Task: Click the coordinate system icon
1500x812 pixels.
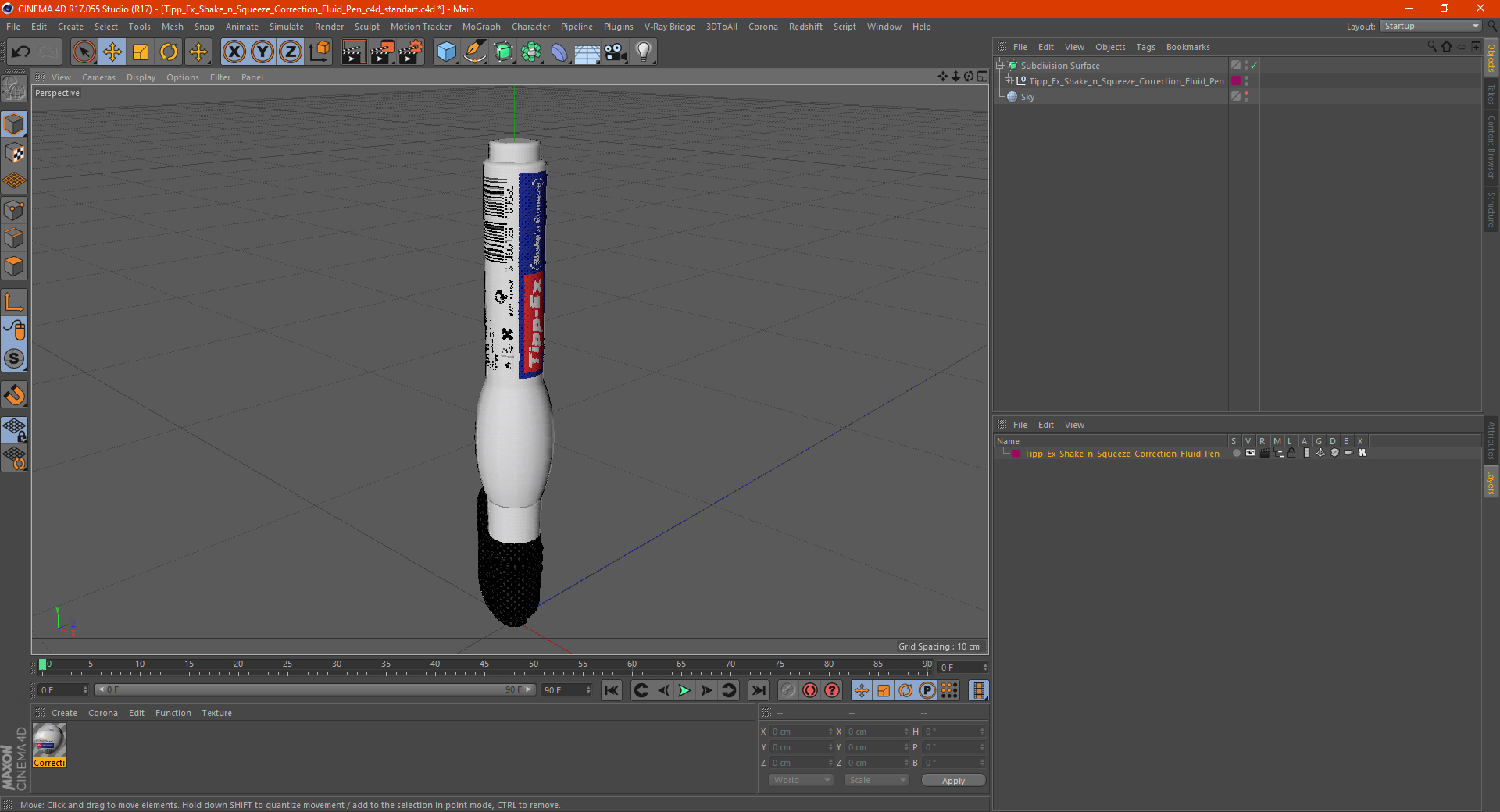Action: click(319, 52)
